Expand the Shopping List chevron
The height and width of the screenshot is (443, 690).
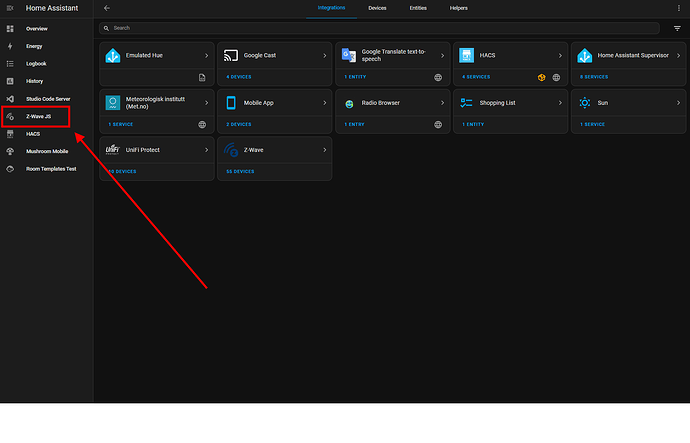[x=560, y=103]
